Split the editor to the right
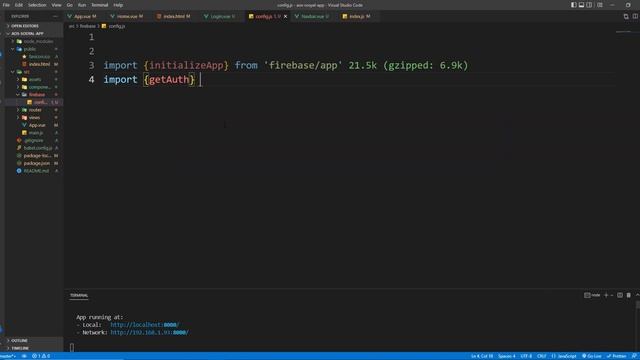Viewport: 640px width, 360px height. tap(635, 16)
